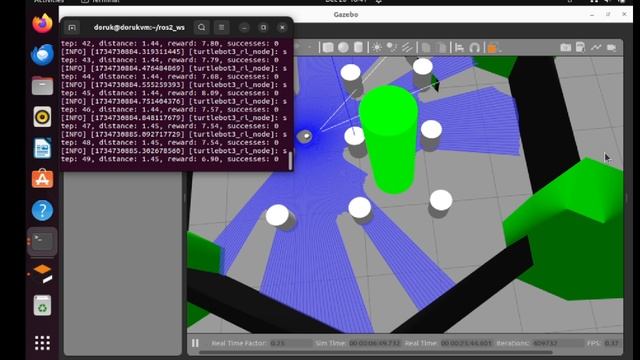
Task: Add a point light to the scene
Action: click(x=377, y=48)
